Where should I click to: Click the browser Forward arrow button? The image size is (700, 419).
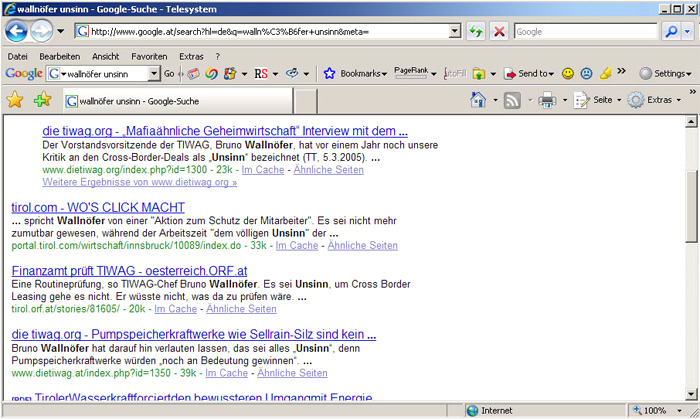pos(42,31)
